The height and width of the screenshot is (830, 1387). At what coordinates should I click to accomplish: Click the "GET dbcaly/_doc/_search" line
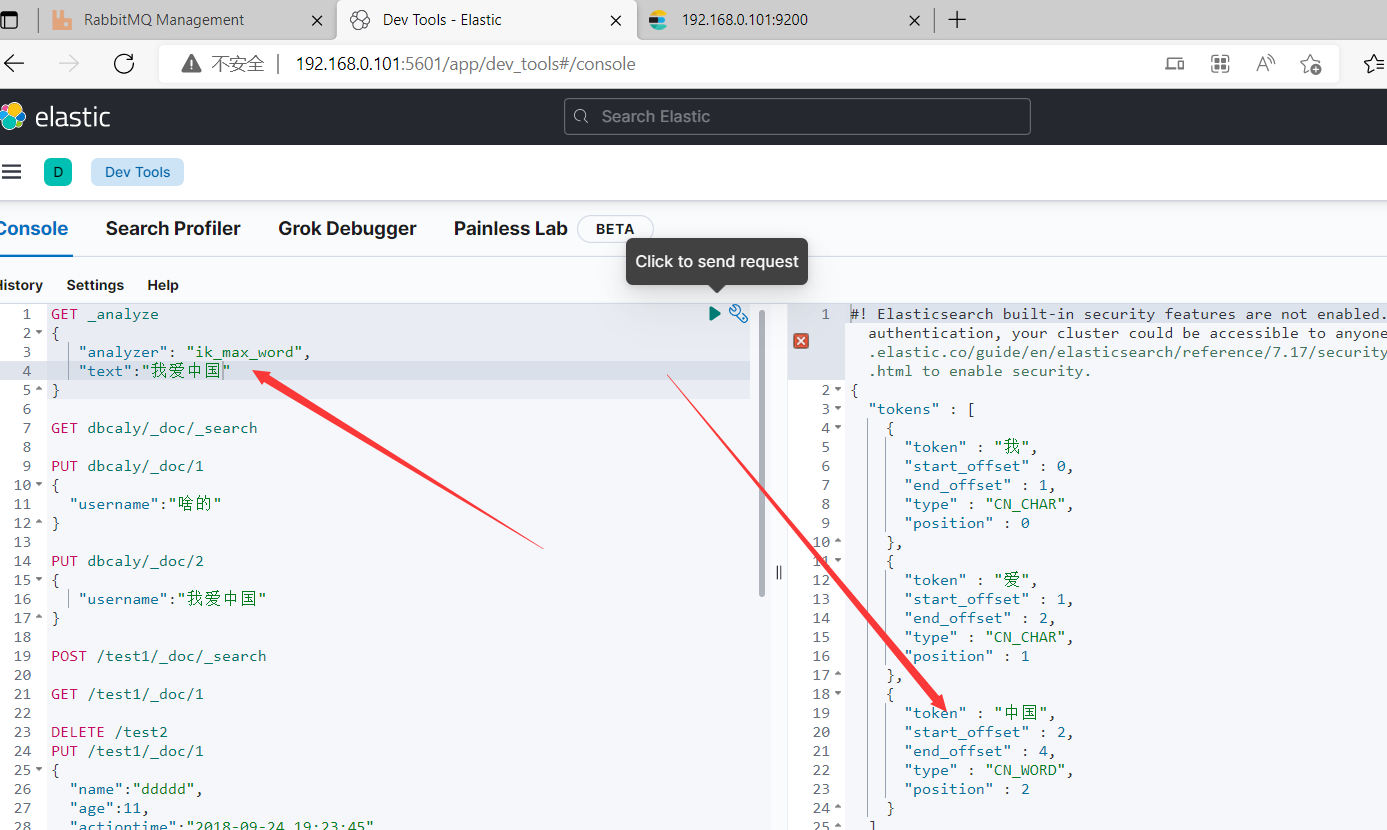(x=154, y=428)
